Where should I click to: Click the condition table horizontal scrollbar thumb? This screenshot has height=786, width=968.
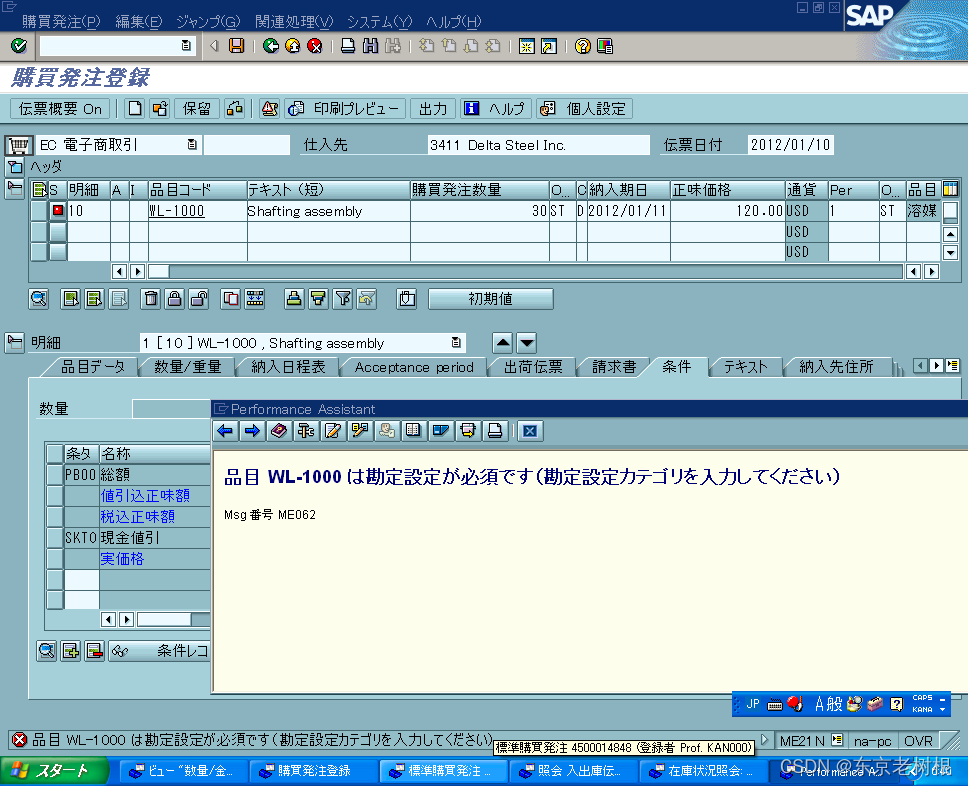(x=165, y=619)
